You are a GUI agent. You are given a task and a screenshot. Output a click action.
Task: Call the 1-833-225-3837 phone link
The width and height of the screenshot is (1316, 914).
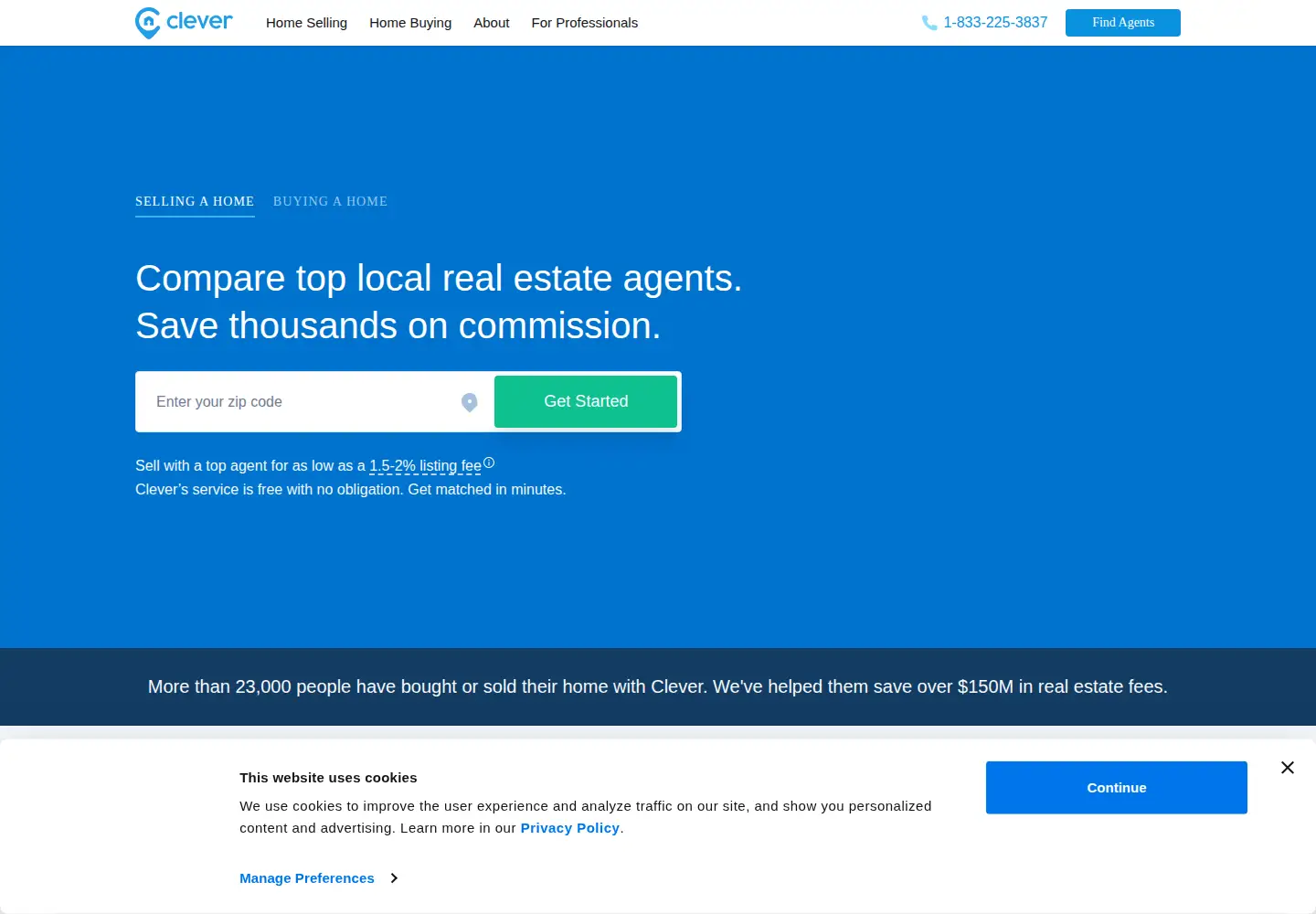pos(995,23)
